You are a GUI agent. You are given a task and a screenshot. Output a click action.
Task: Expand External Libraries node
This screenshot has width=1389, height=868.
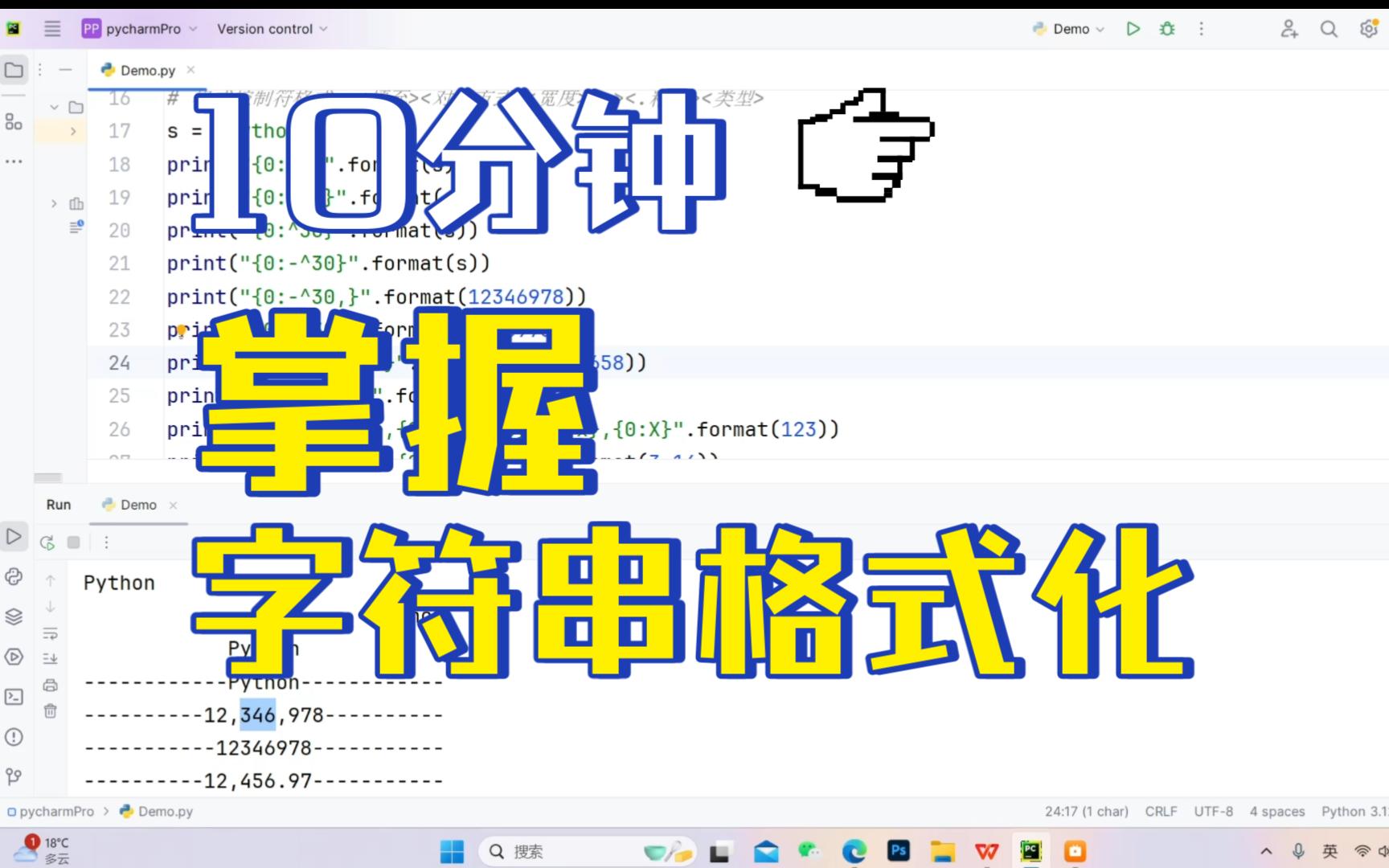click(54, 203)
